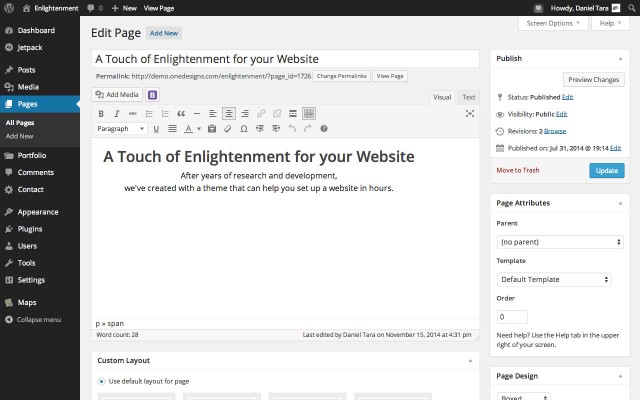Image resolution: width=640 pixels, height=400 pixels.
Task: Open the special character (omega) tool
Action: coord(244,129)
